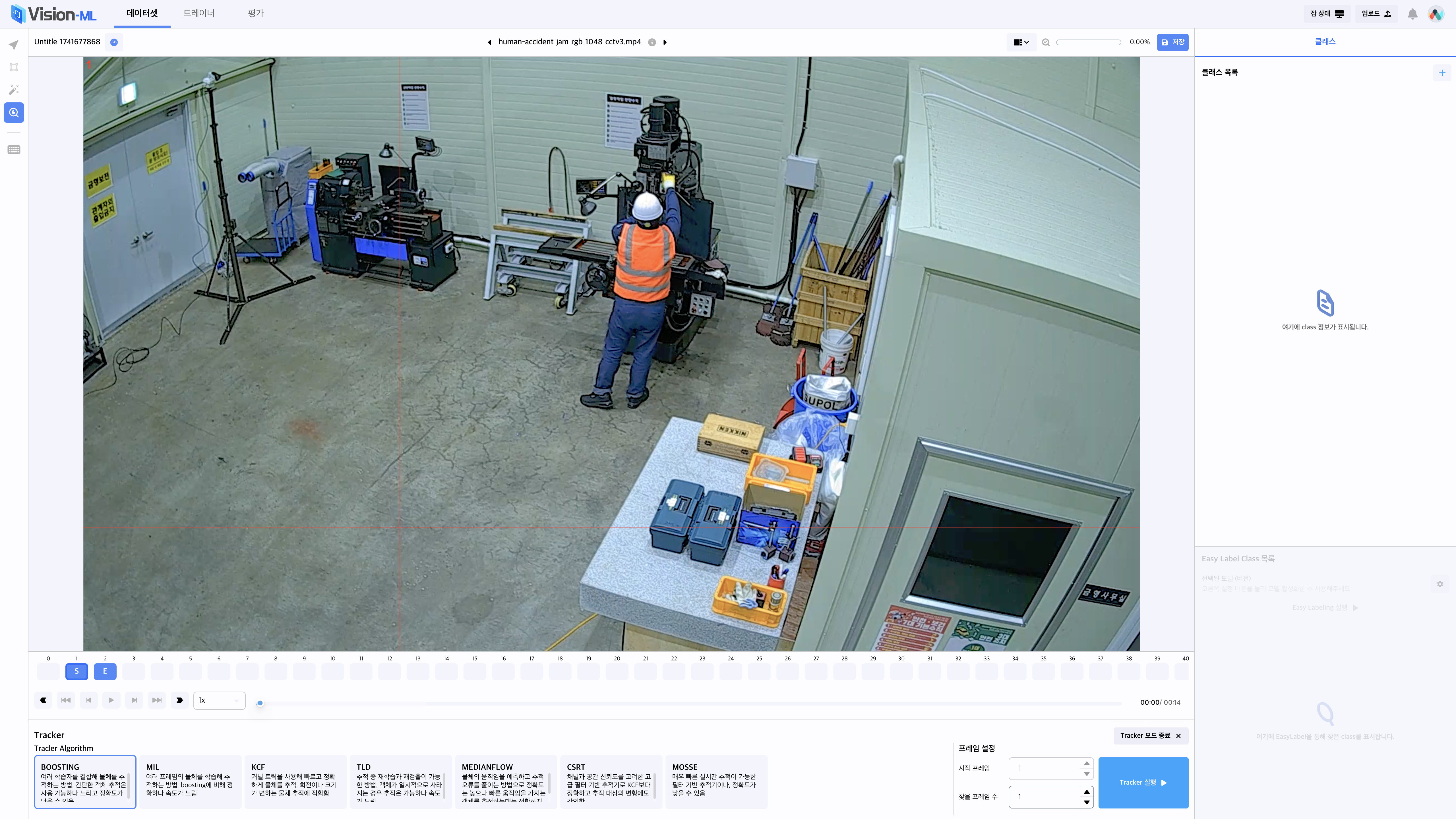Open the keyboard shortcuts icon
The height and width of the screenshot is (819, 1456).
pos(14,150)
